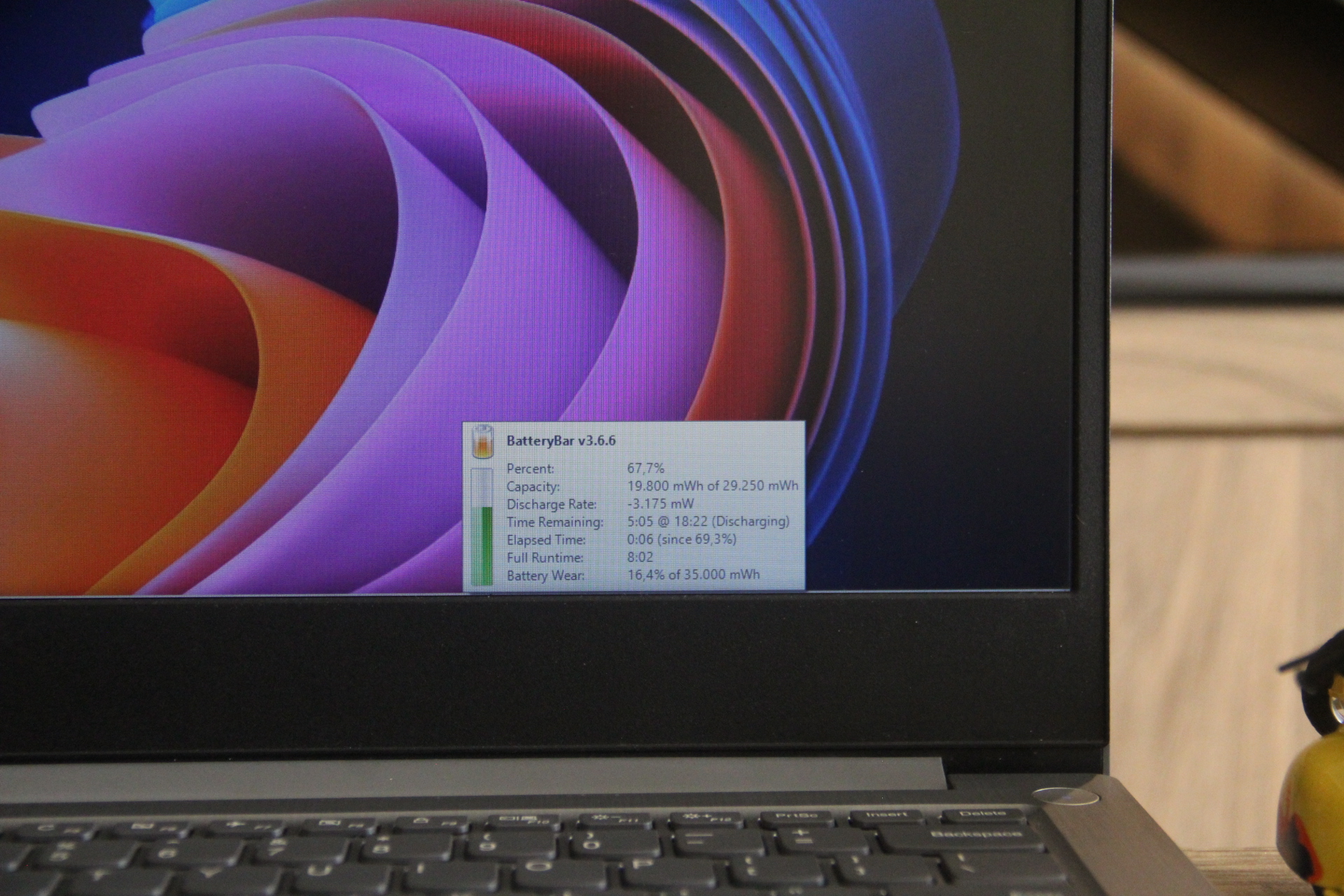Screen dimensions: 1344x896
Task: Click the Elapsed Time label
Action: click(546, 540)
